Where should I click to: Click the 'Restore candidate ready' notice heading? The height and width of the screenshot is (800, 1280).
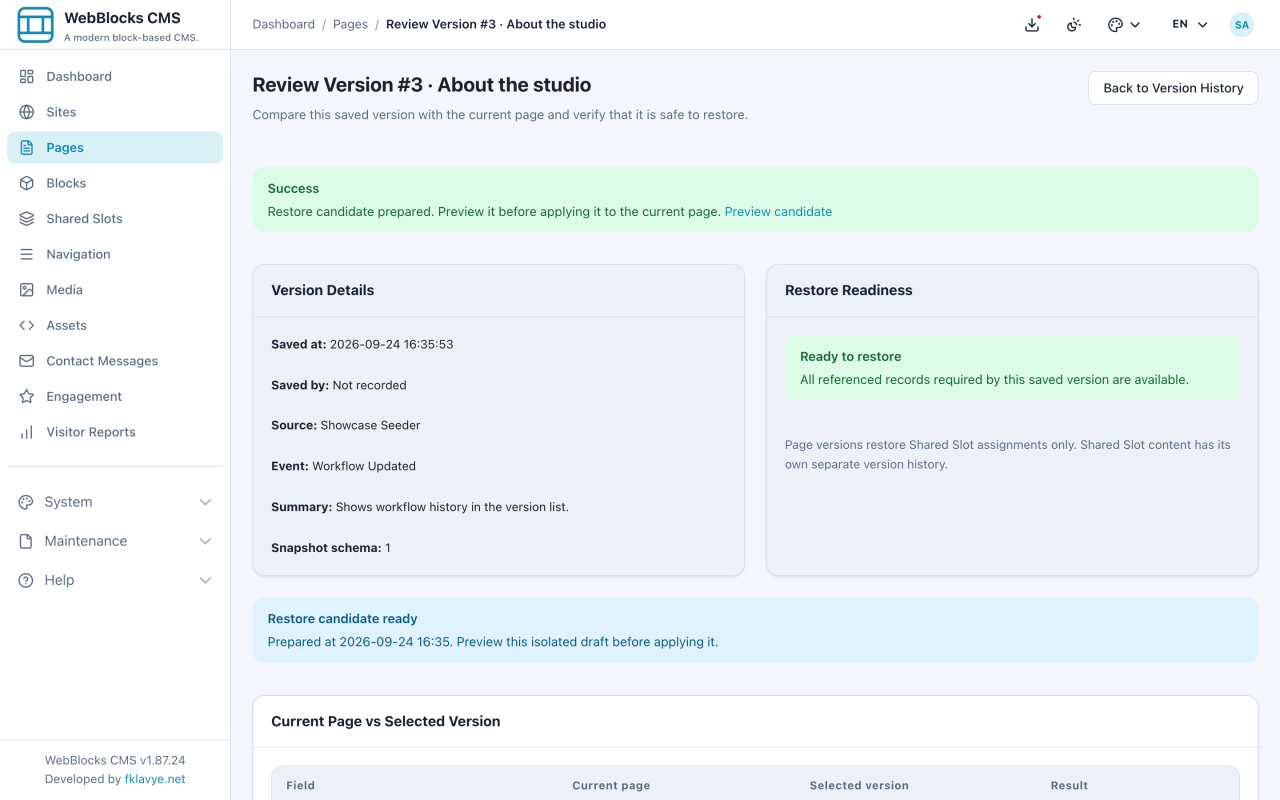(x=342, y=619)
